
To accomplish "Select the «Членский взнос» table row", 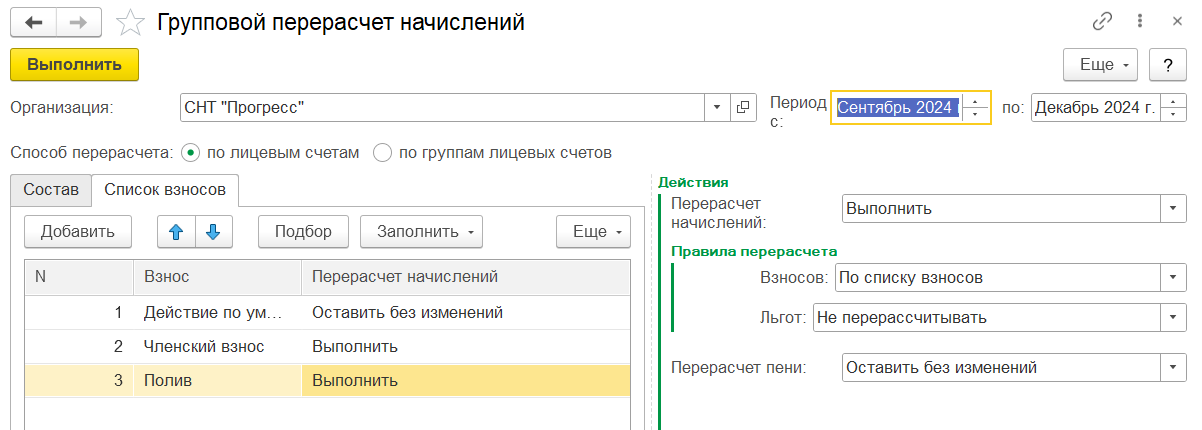I will click(327, 346).
